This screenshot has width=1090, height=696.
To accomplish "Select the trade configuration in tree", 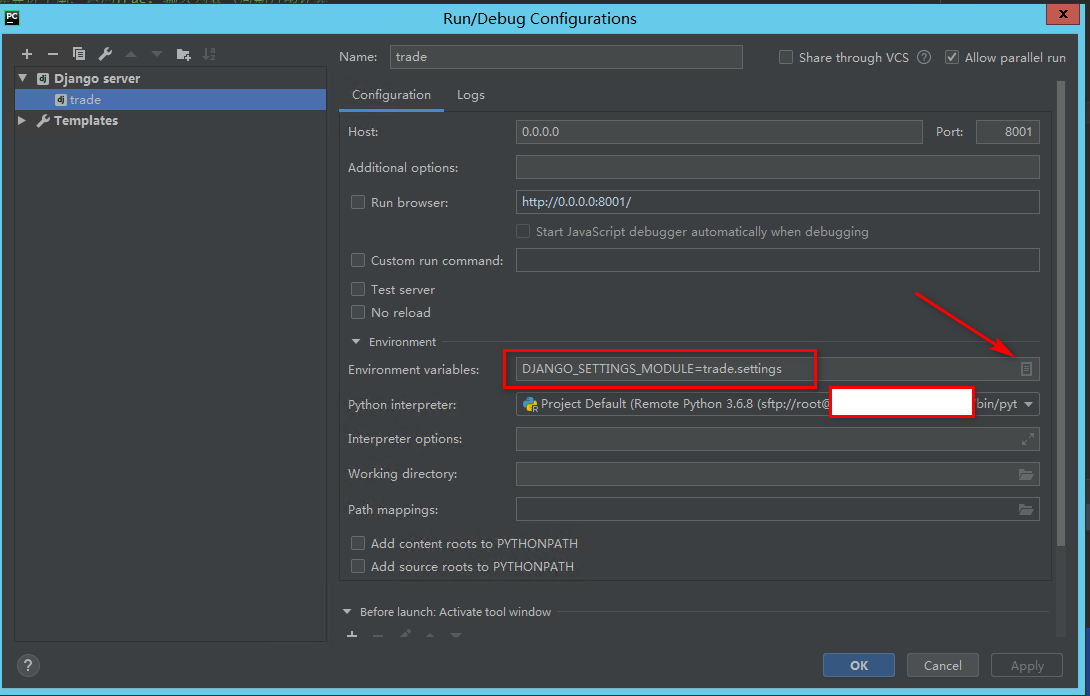I will click(x=85, y=100).
